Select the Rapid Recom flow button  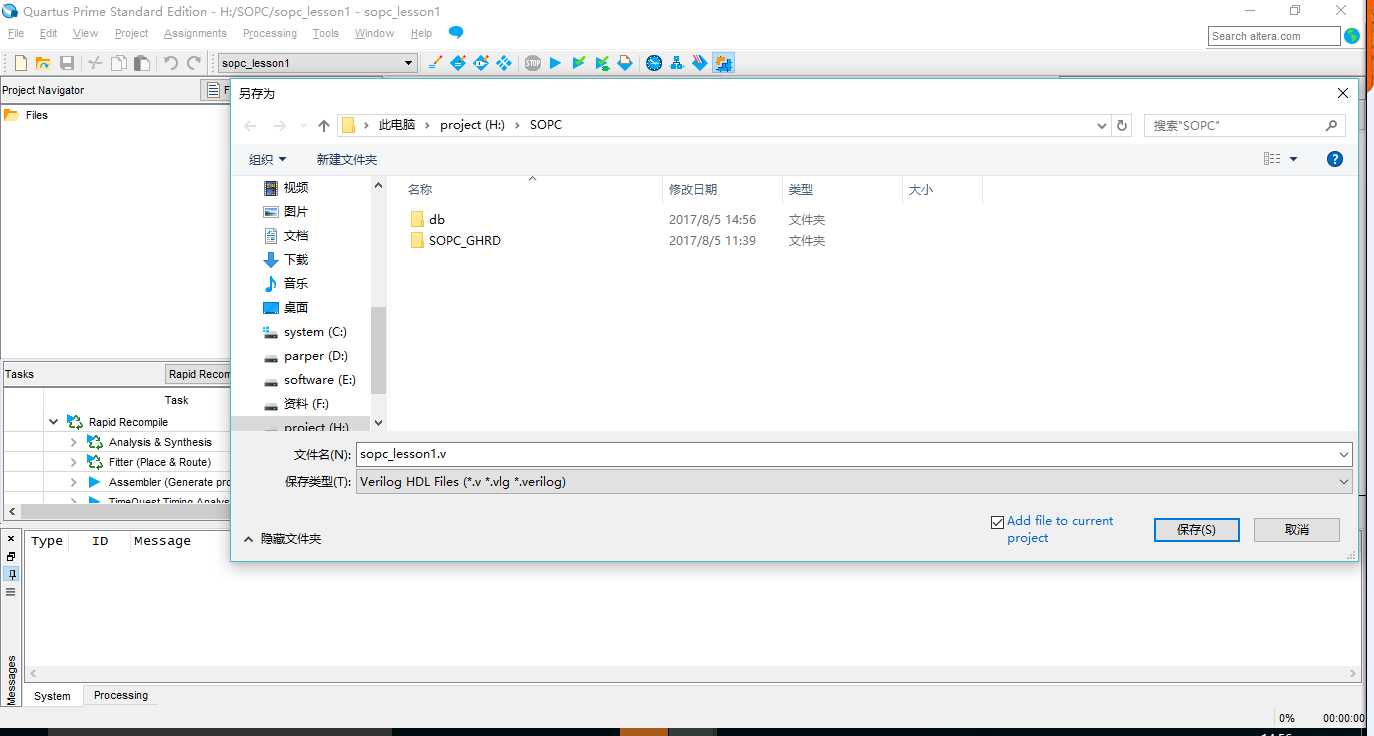pyautogui.click(x=198, y=374)
